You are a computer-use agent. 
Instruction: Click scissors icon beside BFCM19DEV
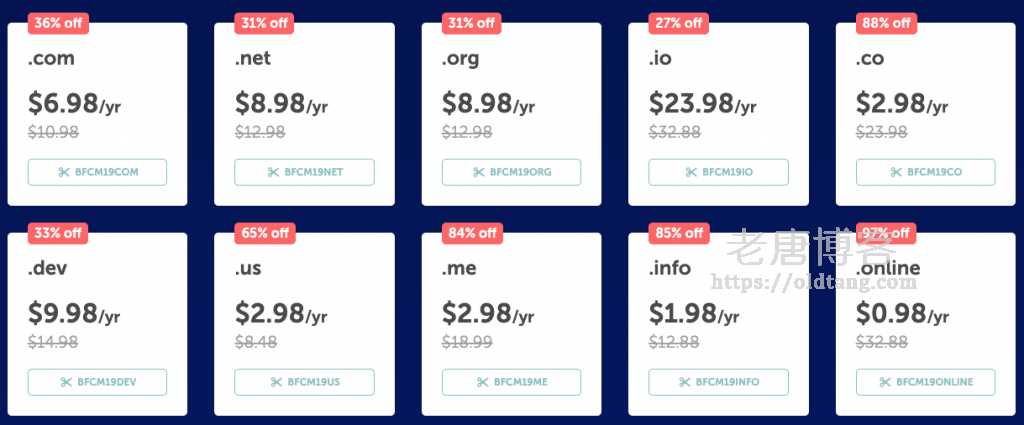coord(66,382)
